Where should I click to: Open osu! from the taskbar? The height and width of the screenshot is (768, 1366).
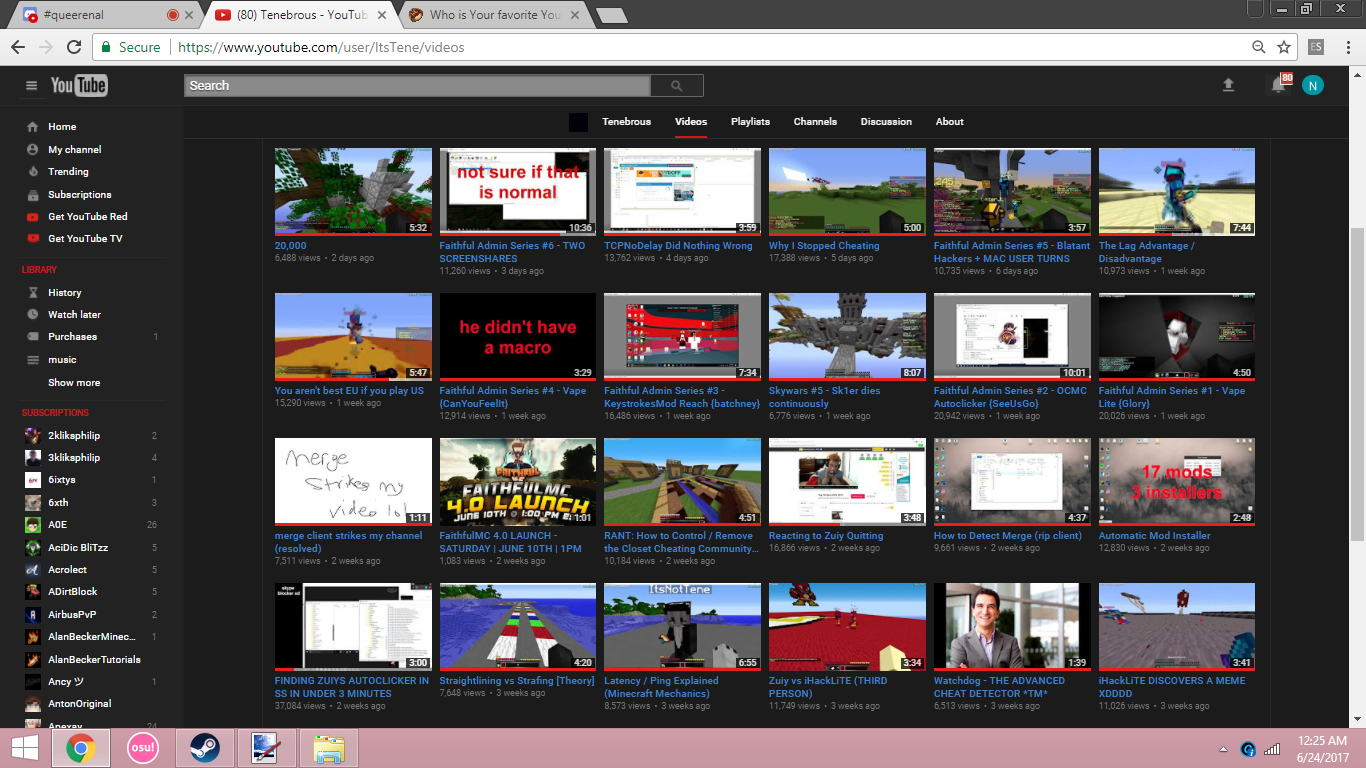click(143, 748)
